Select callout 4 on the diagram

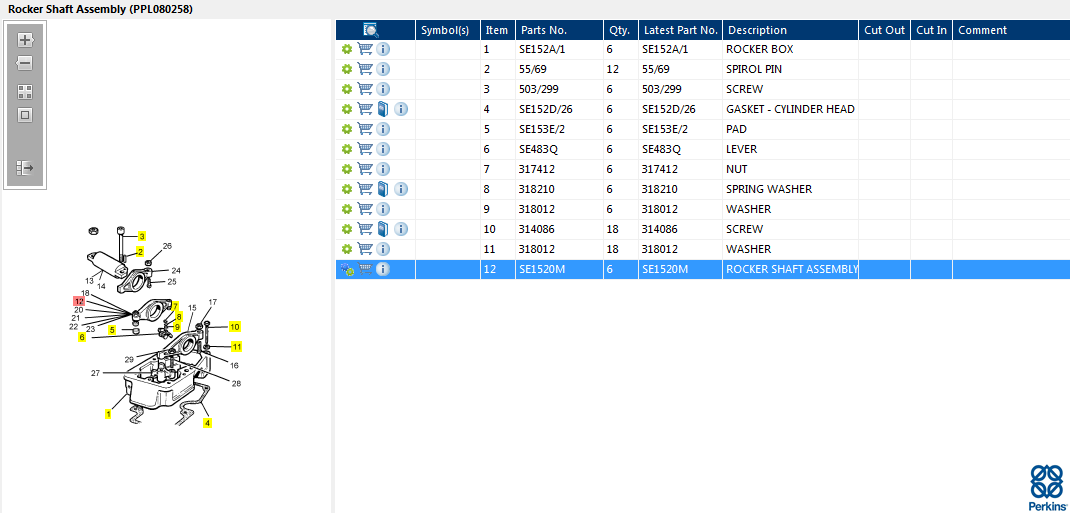tap(207, 423)
